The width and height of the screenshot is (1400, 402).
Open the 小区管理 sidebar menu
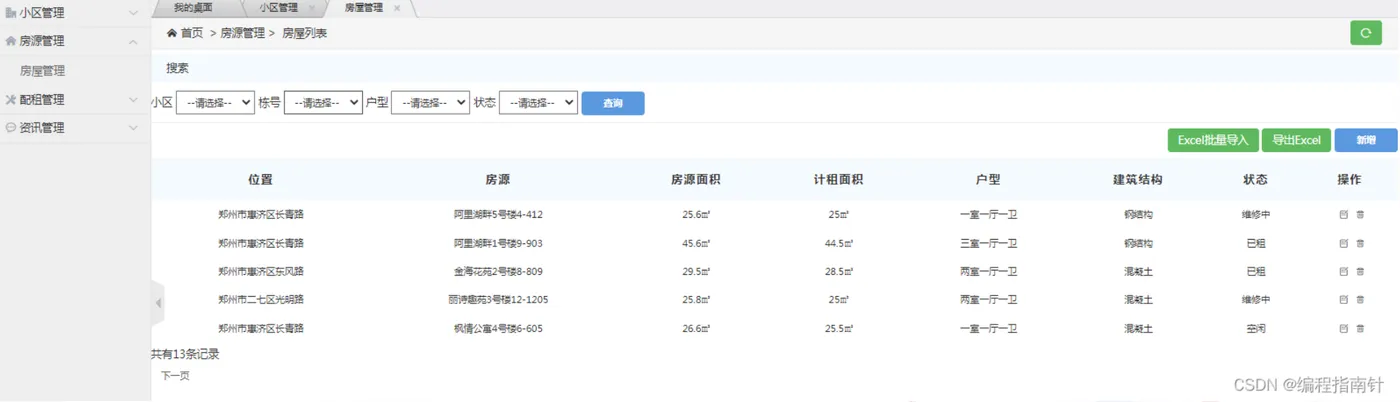pos(42,13)
